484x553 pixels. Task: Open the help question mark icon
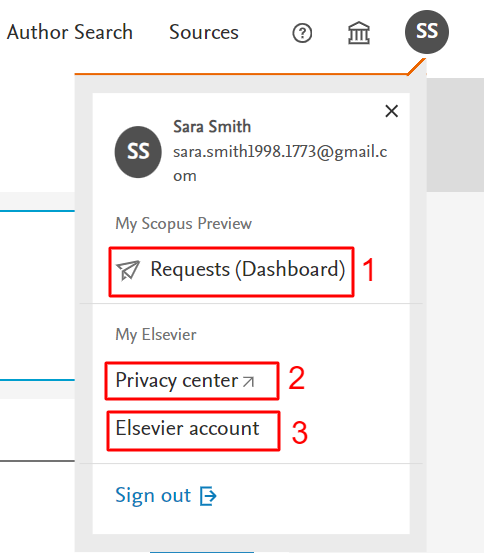pos(302,33)
